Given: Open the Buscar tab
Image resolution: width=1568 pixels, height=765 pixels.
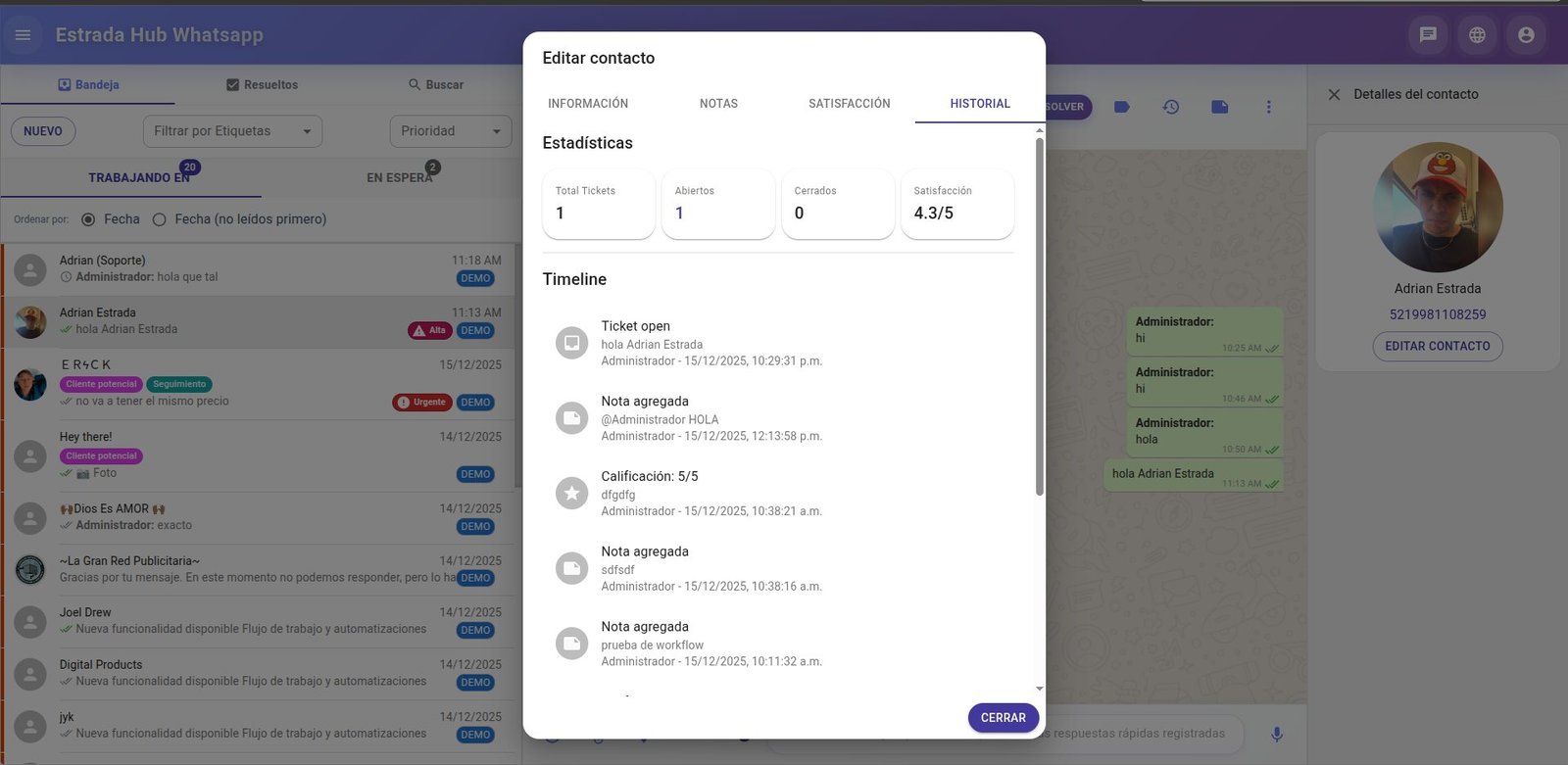Looking at the screenshot, I should click(436, 85).
